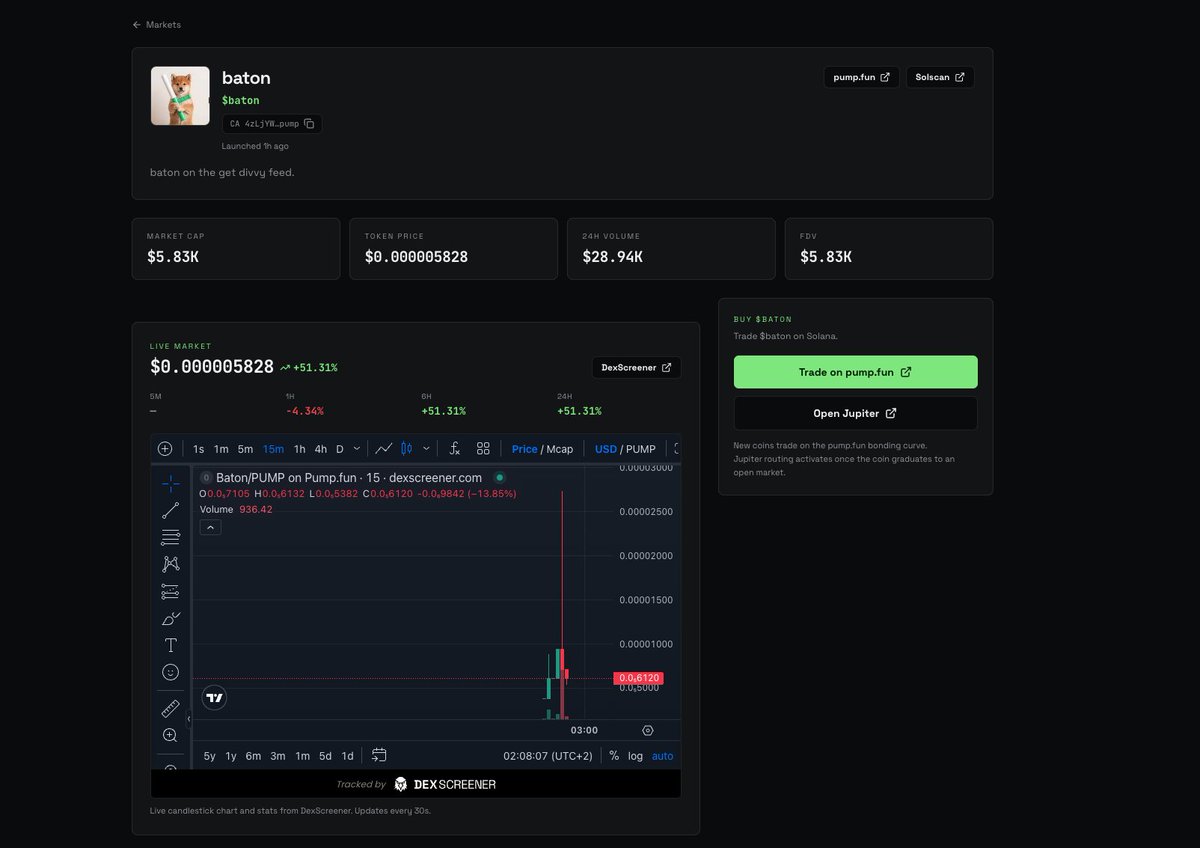Select the trend line drawing tool
The width and height of the screenshot is (1200, 848).
click(x=170, y=511)
